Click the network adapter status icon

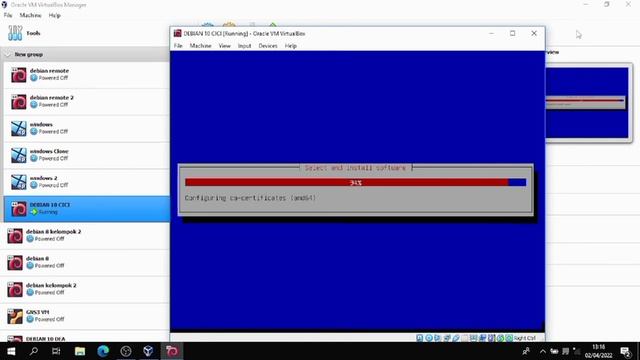point(447,338)
